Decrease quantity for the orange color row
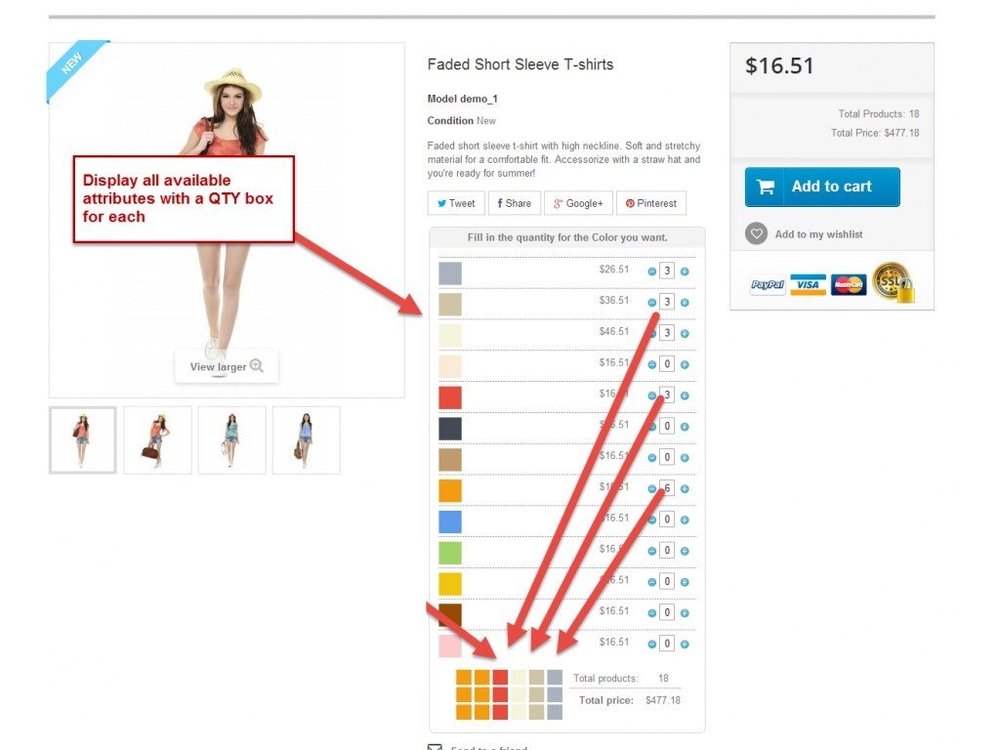 652,489
